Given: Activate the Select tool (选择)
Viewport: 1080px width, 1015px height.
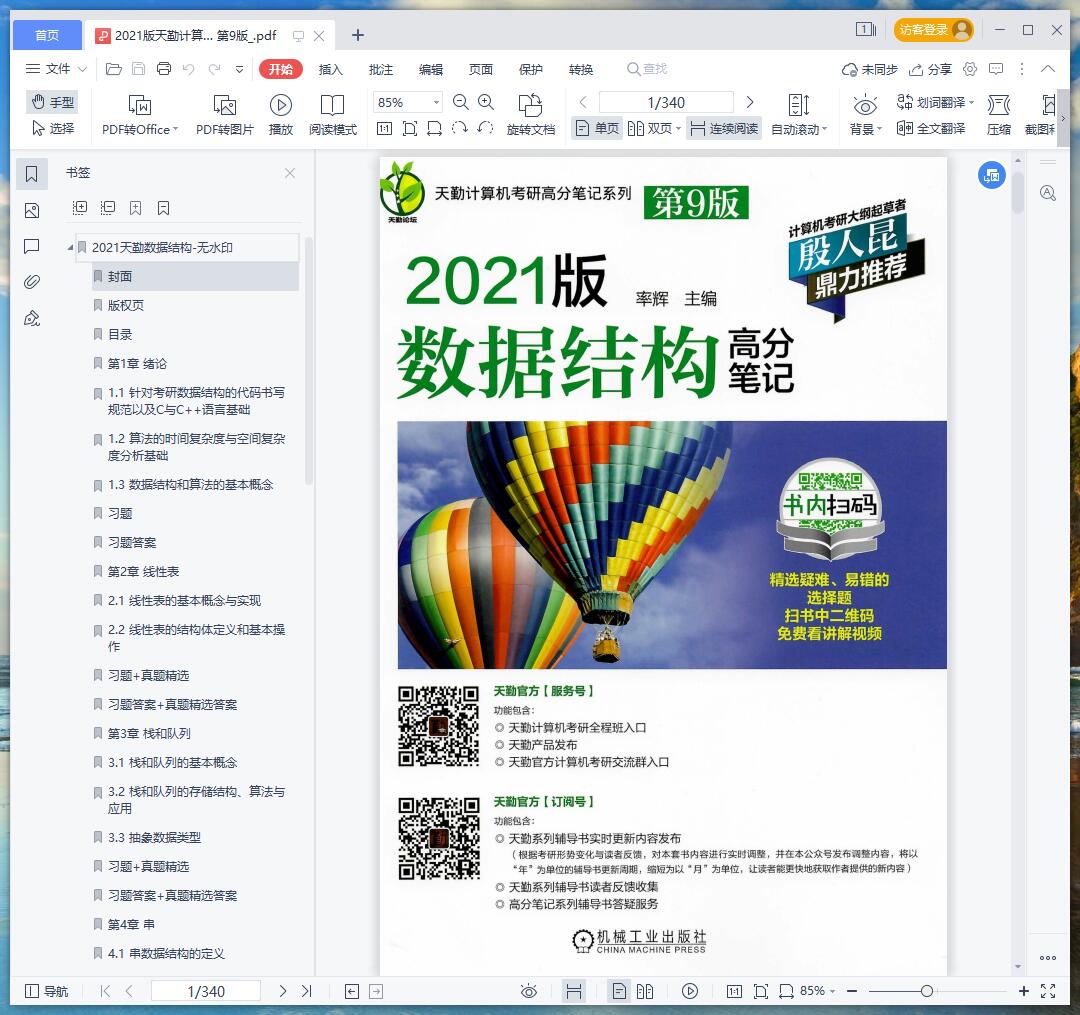Looking at the screenshot, I should pyautogui.click(x=53, y=128).
